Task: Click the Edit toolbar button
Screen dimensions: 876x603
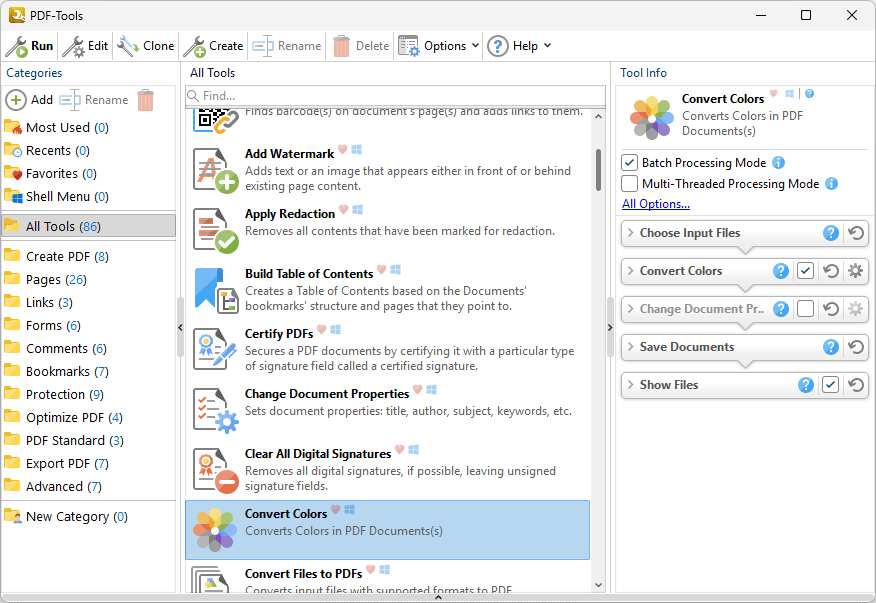Action: 86,46
